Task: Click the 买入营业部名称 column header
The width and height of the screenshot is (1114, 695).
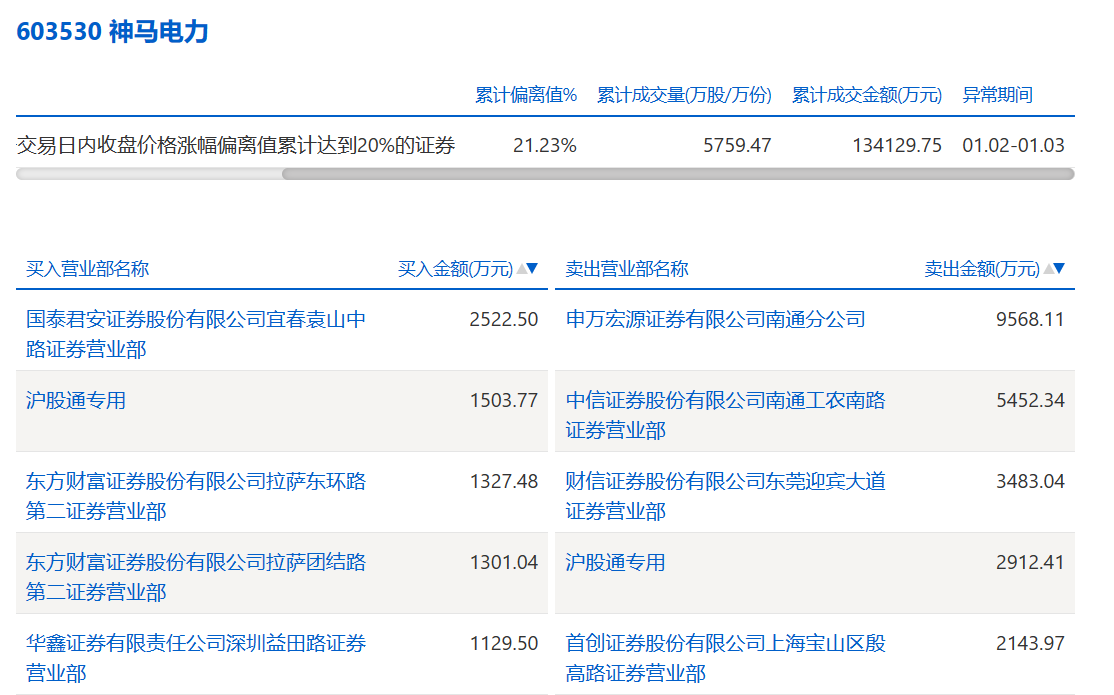Action: pos(87,269)
